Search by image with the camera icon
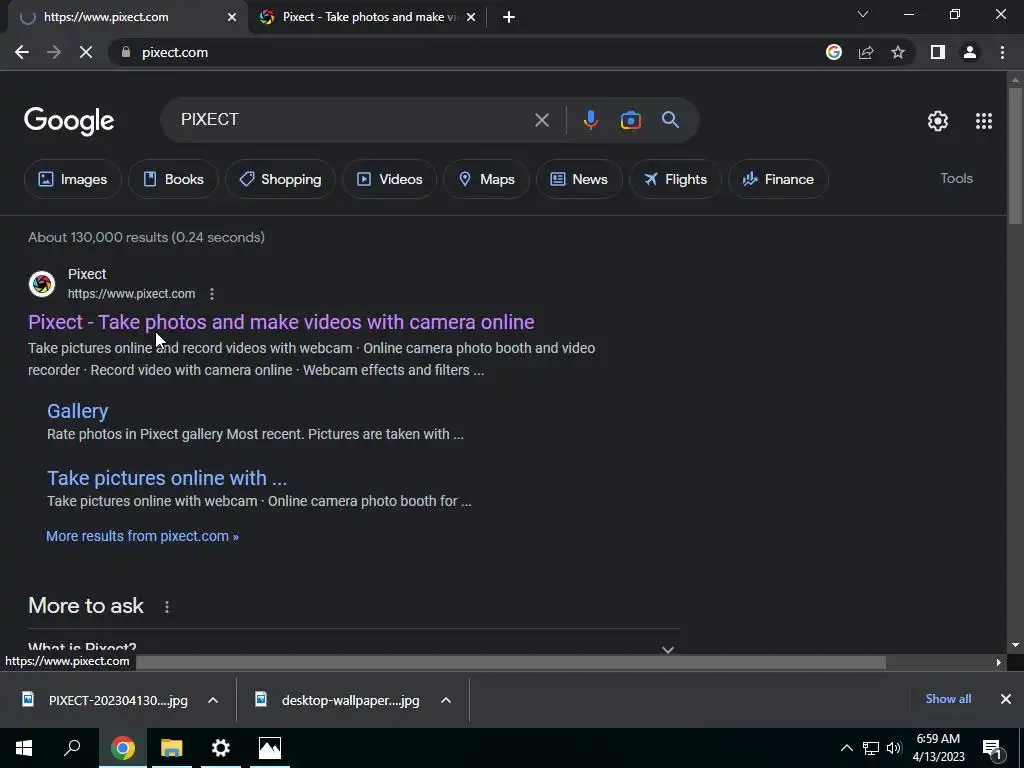Image resolution: width=1024 pixels, height=768 pixels. click(x=630, y=120)
